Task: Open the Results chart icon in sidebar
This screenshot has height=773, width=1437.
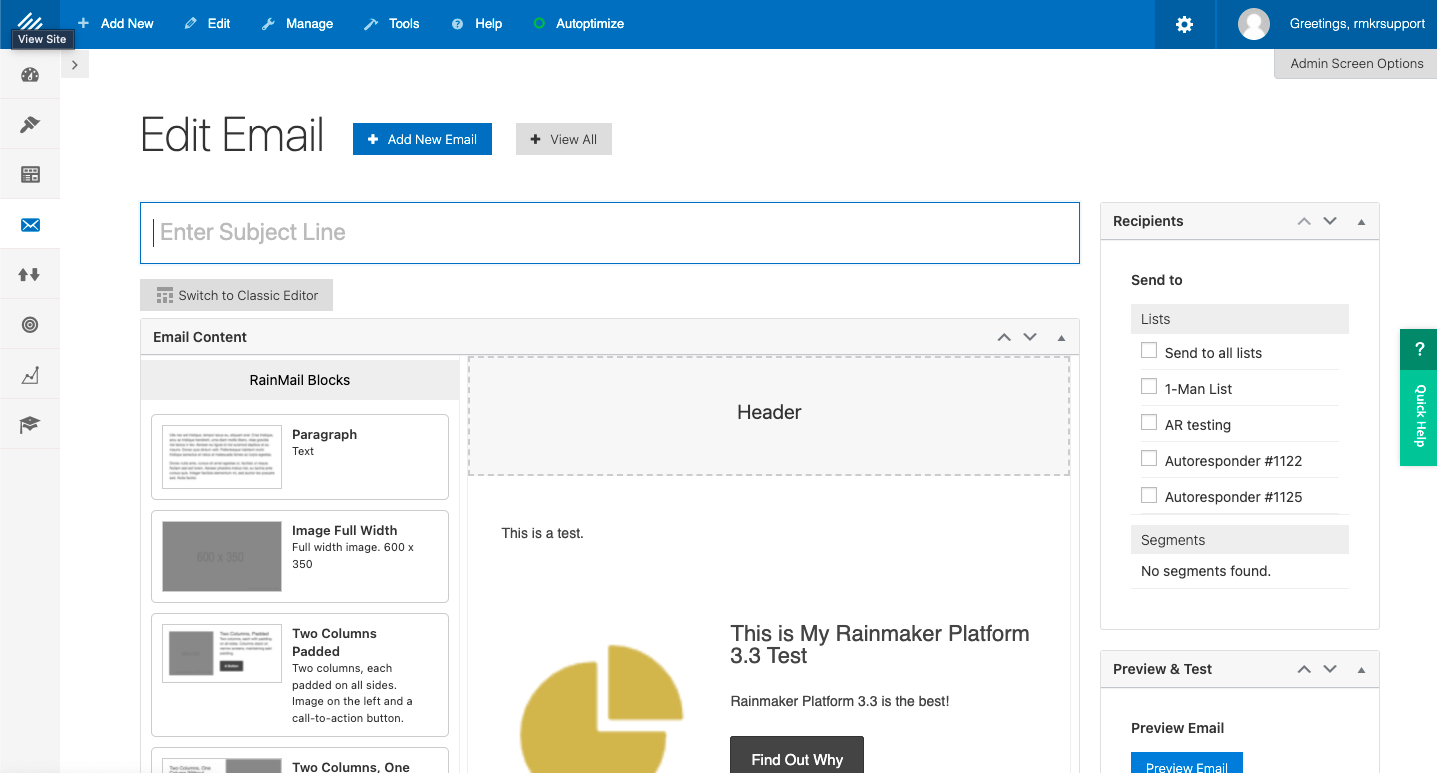Action: 29,373
